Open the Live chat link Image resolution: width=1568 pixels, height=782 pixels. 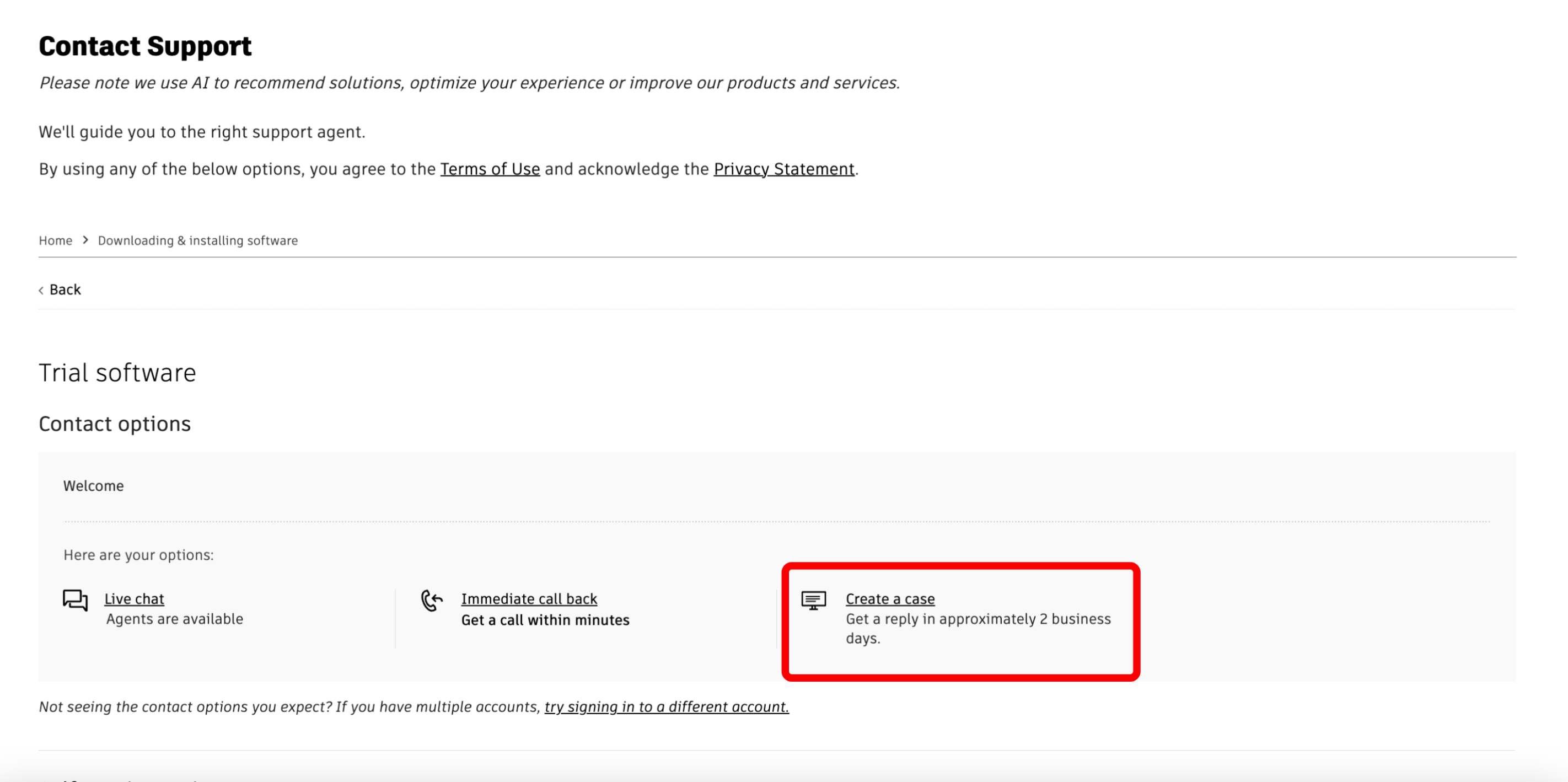[x=134, y=599]
